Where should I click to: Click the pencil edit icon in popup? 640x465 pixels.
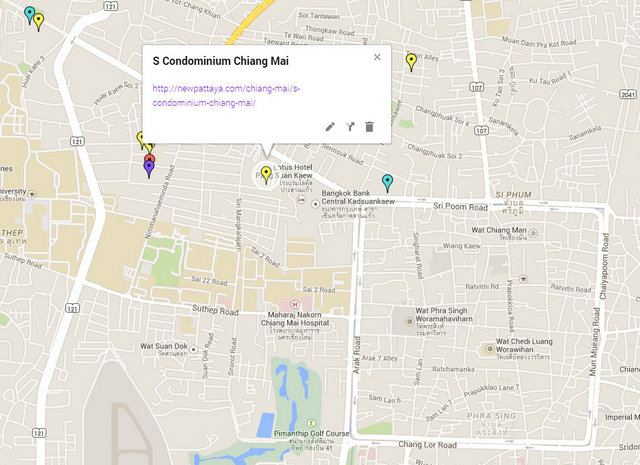coord(330,127)
